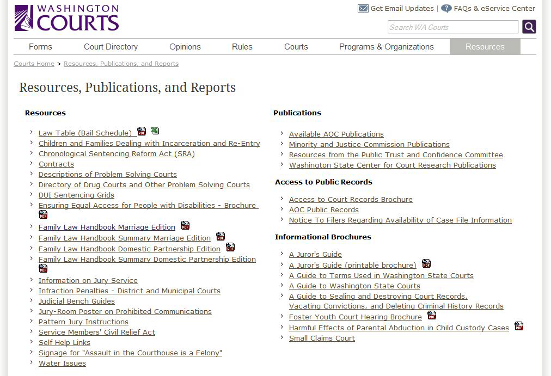Open Family Law Handbook Marriage Edition link
Viewport: 551px width, 376px height.
pos(107,227)
